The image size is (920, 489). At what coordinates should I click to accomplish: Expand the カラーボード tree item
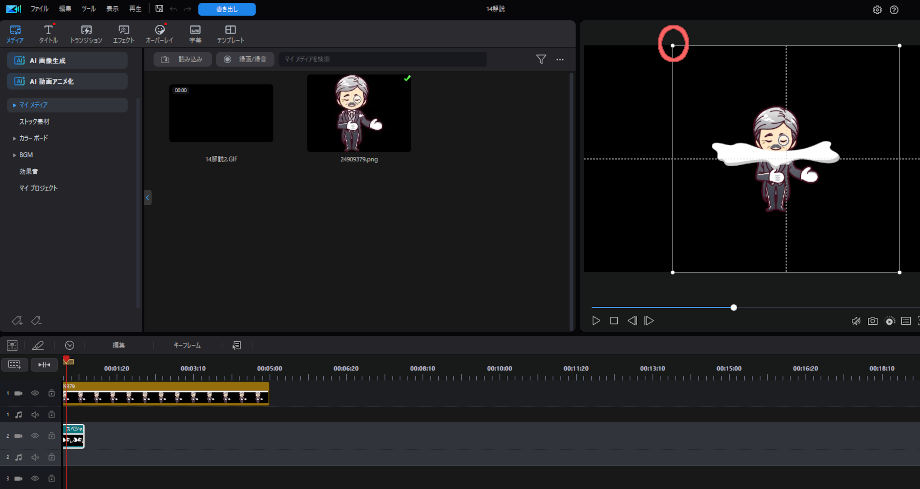pos(14,138)
